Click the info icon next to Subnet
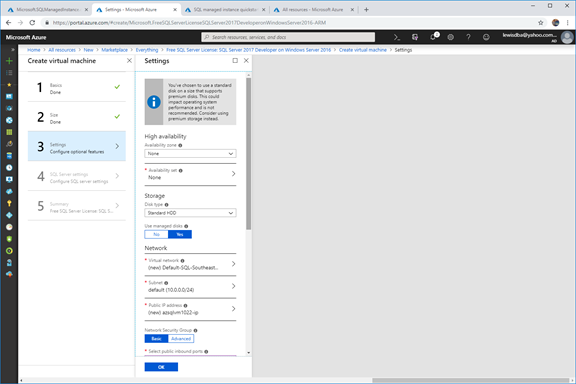 click(x=166, y=283)
